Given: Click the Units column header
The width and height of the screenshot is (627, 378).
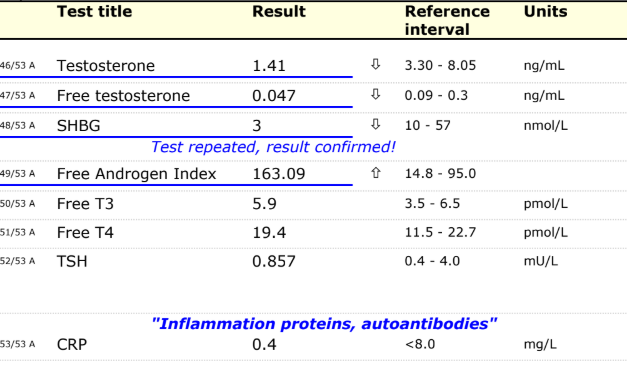Looking at the screenshot, I should 545,12.
